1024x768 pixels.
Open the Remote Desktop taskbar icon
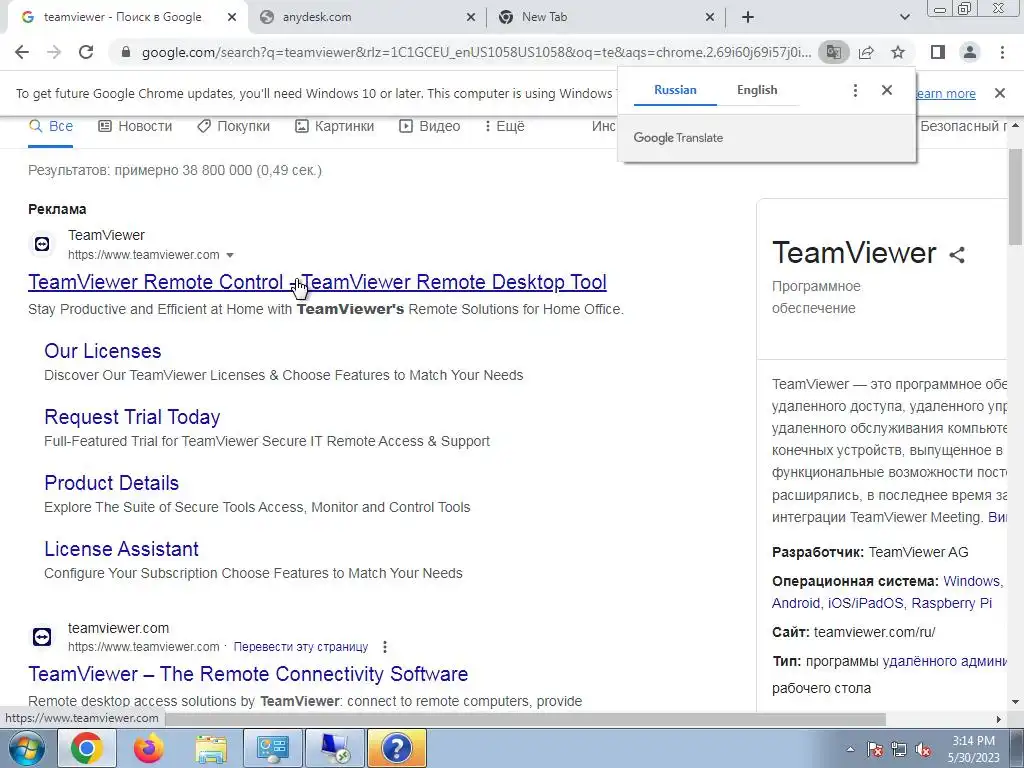334,748
